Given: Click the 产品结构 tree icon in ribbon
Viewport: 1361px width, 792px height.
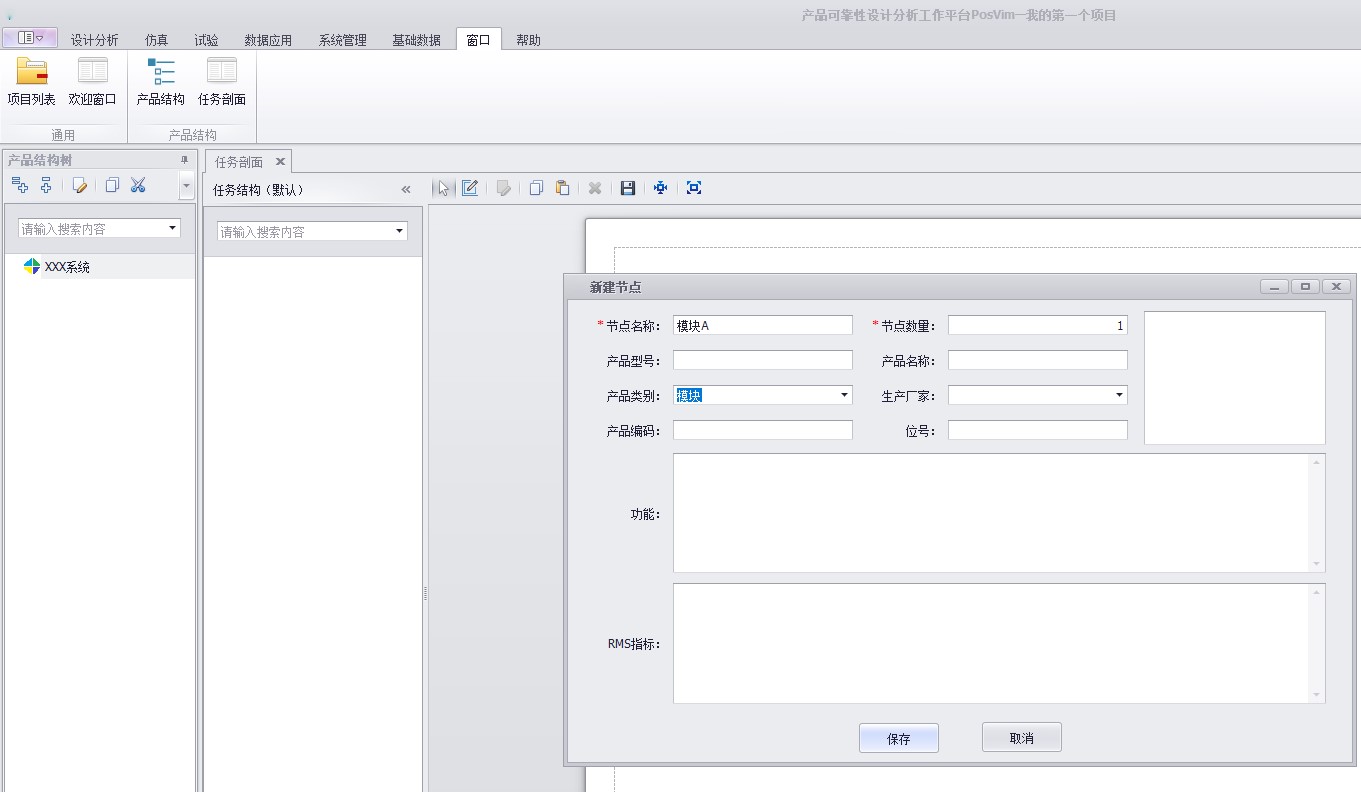Looking at the screenshot, I should click(160, 72).
